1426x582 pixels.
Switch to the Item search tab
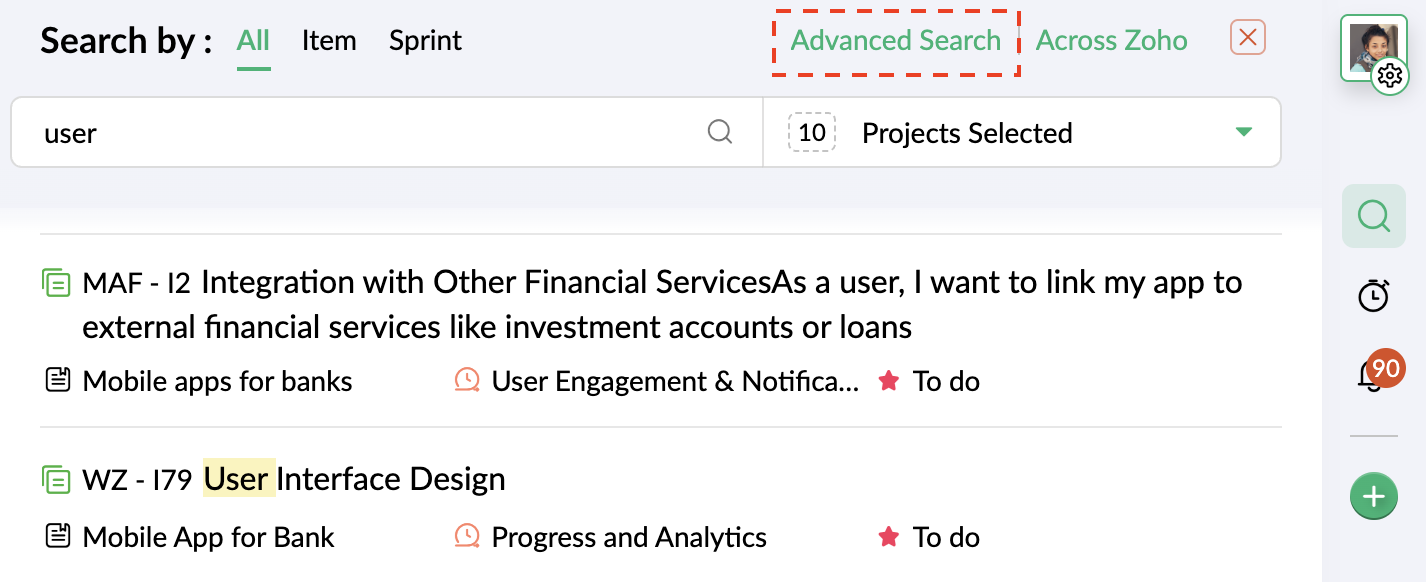[x=329, y=41]
